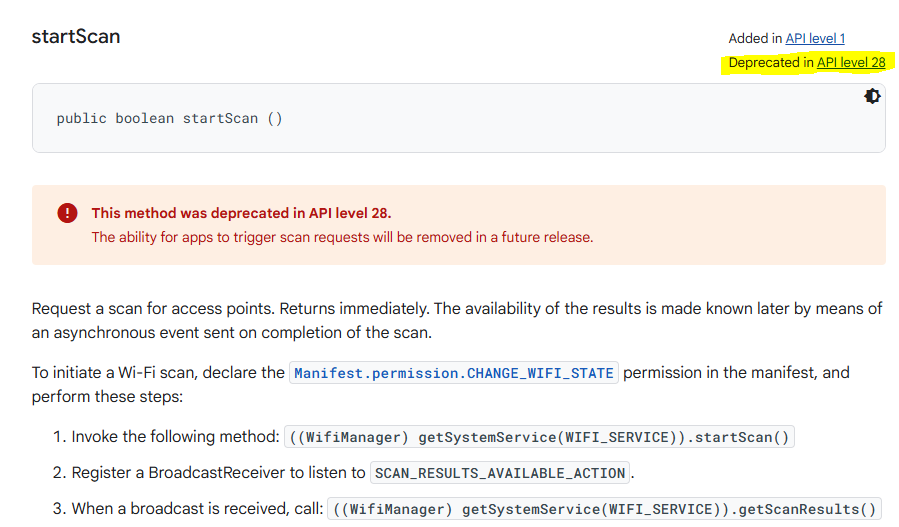The image size is (899, 527).
Task: Click 'When a broadcast is received, call' text
Action: (x=196, y=509)
